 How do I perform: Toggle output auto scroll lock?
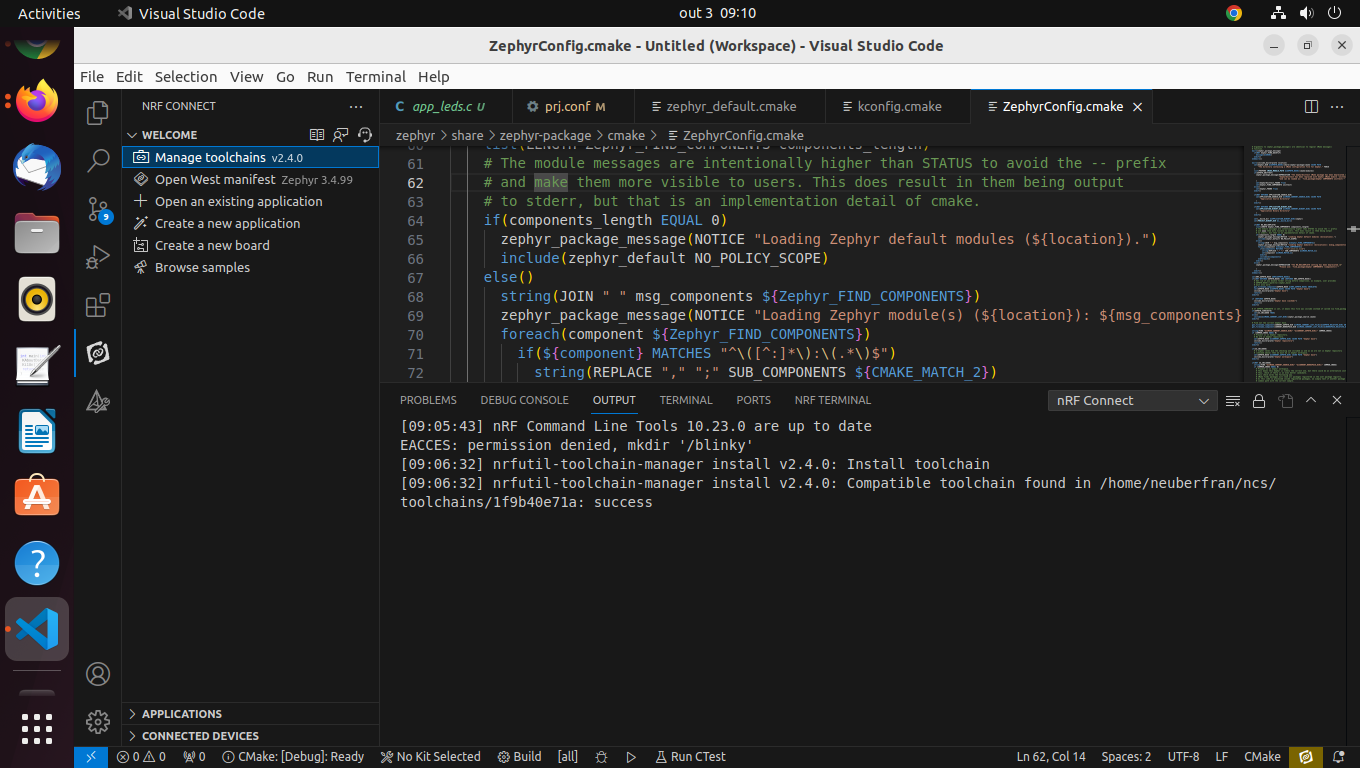(1259, 400)
